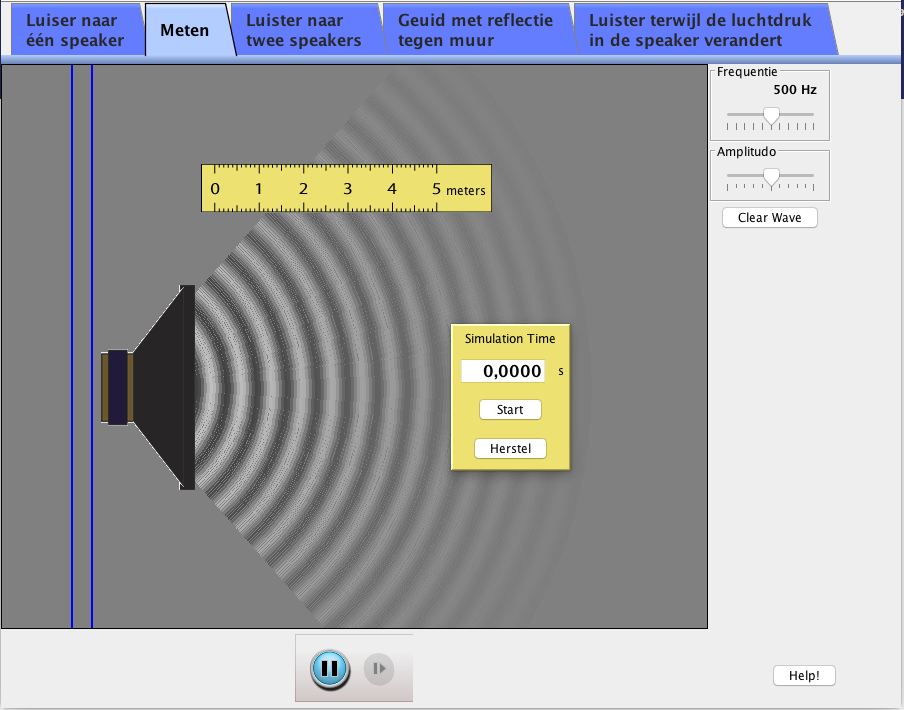Viewport: 904px width, 710px height.
Task: Click the Amplitudo slider thumb
Action: point(771,177)
